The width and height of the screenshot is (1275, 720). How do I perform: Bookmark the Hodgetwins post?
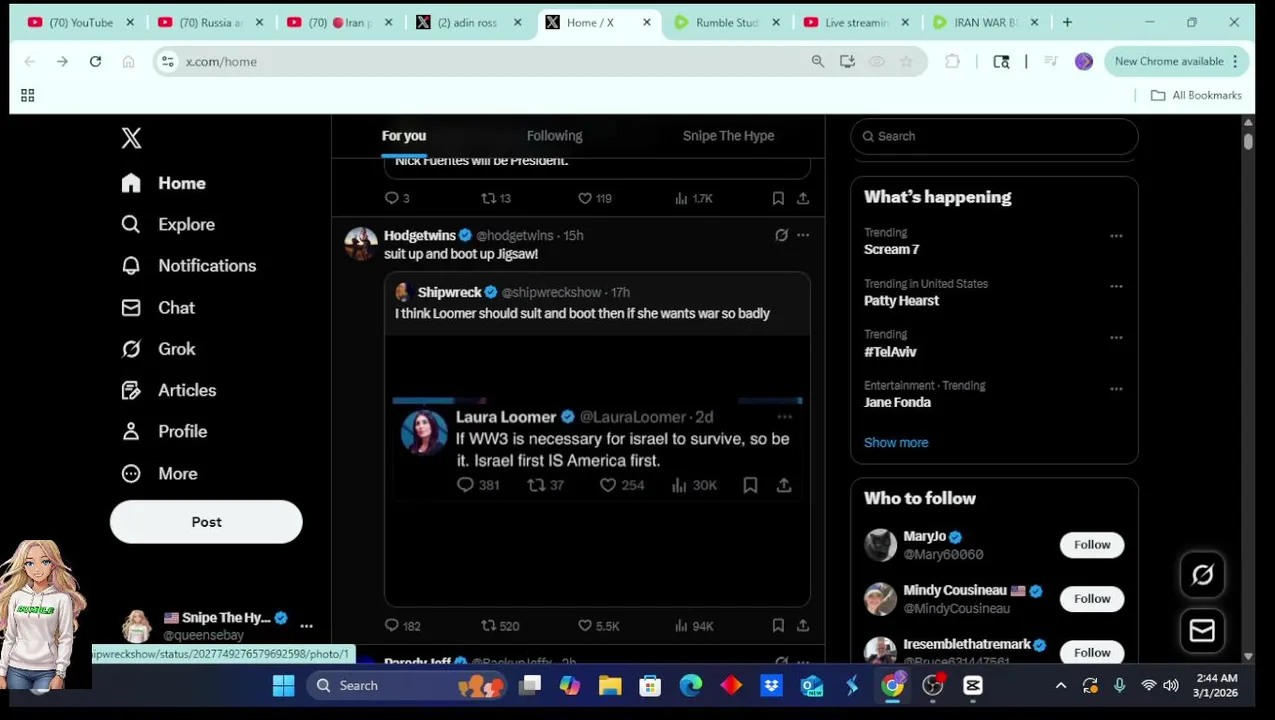click(778, 626)
